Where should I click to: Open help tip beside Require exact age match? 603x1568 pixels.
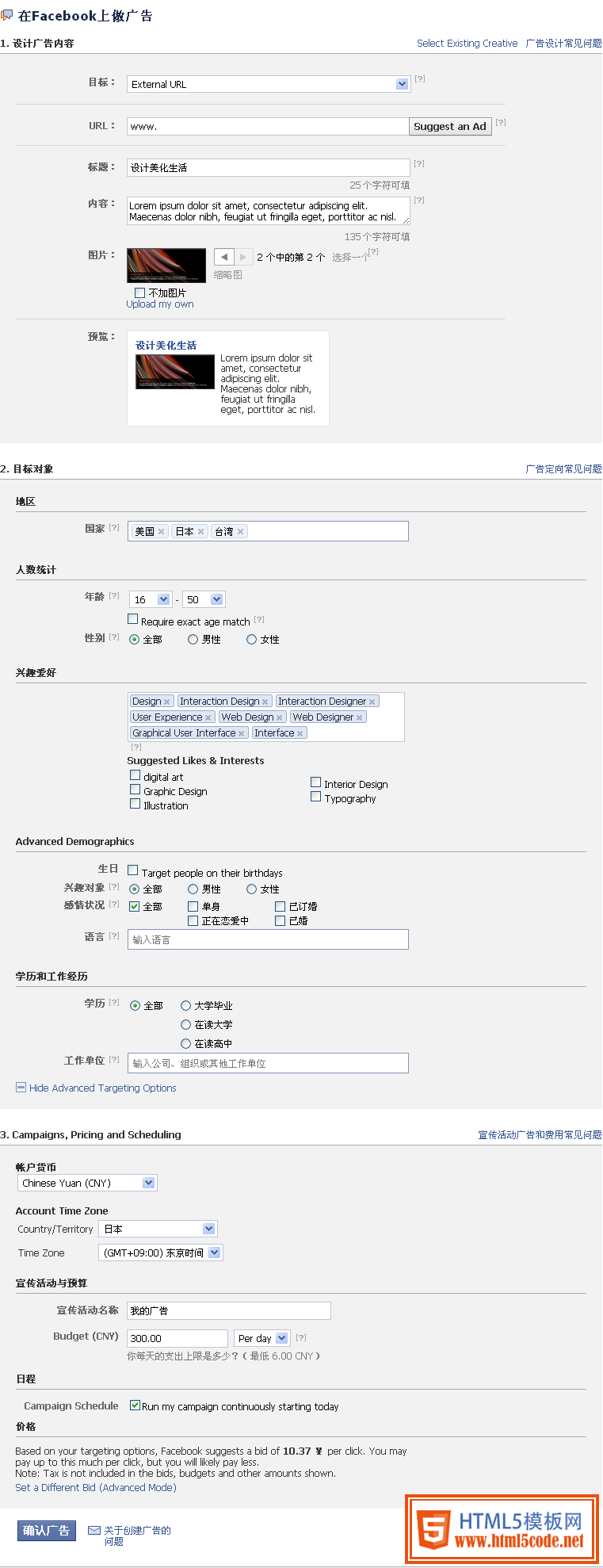click(259, 619)
